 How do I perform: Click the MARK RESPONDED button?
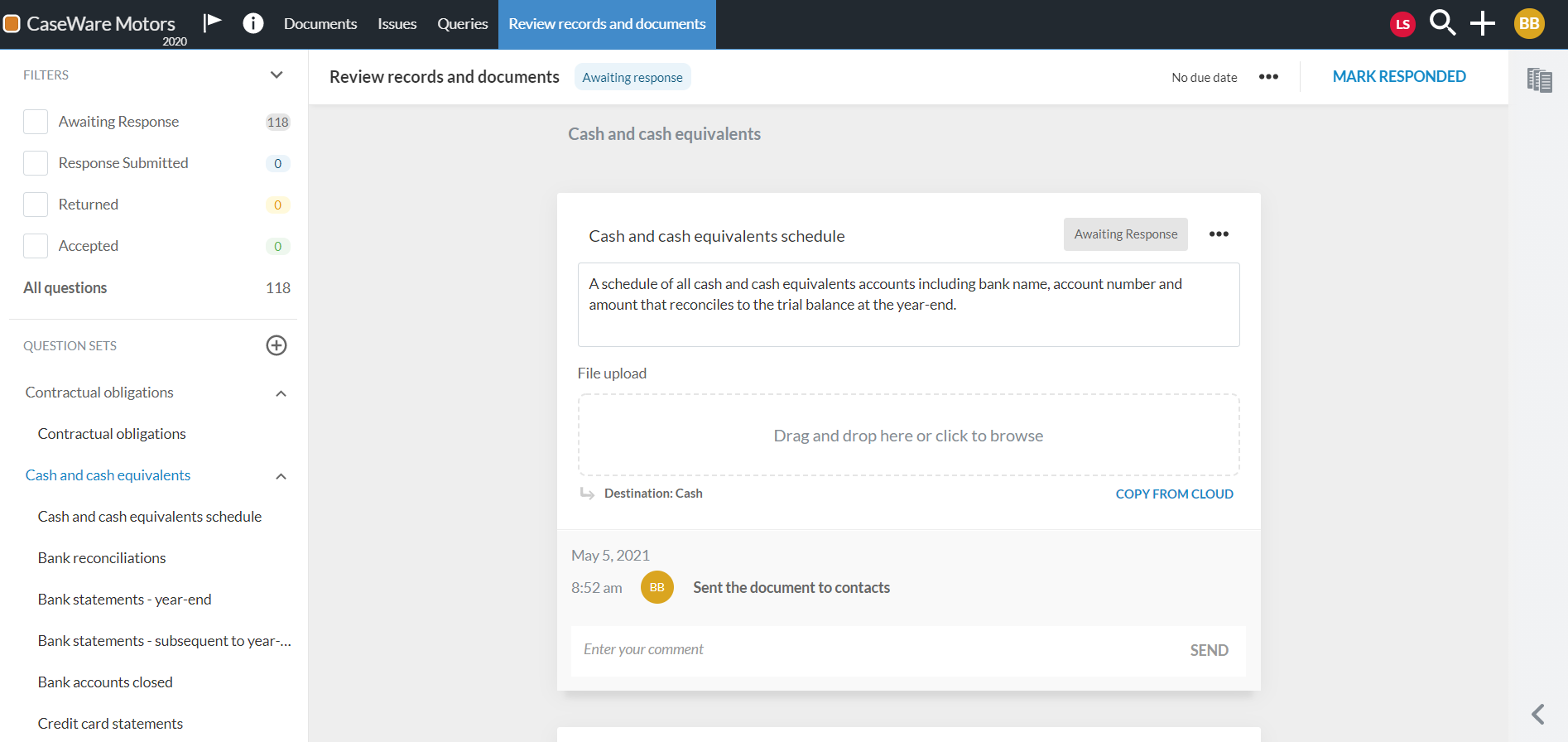tap(1399, 77)
